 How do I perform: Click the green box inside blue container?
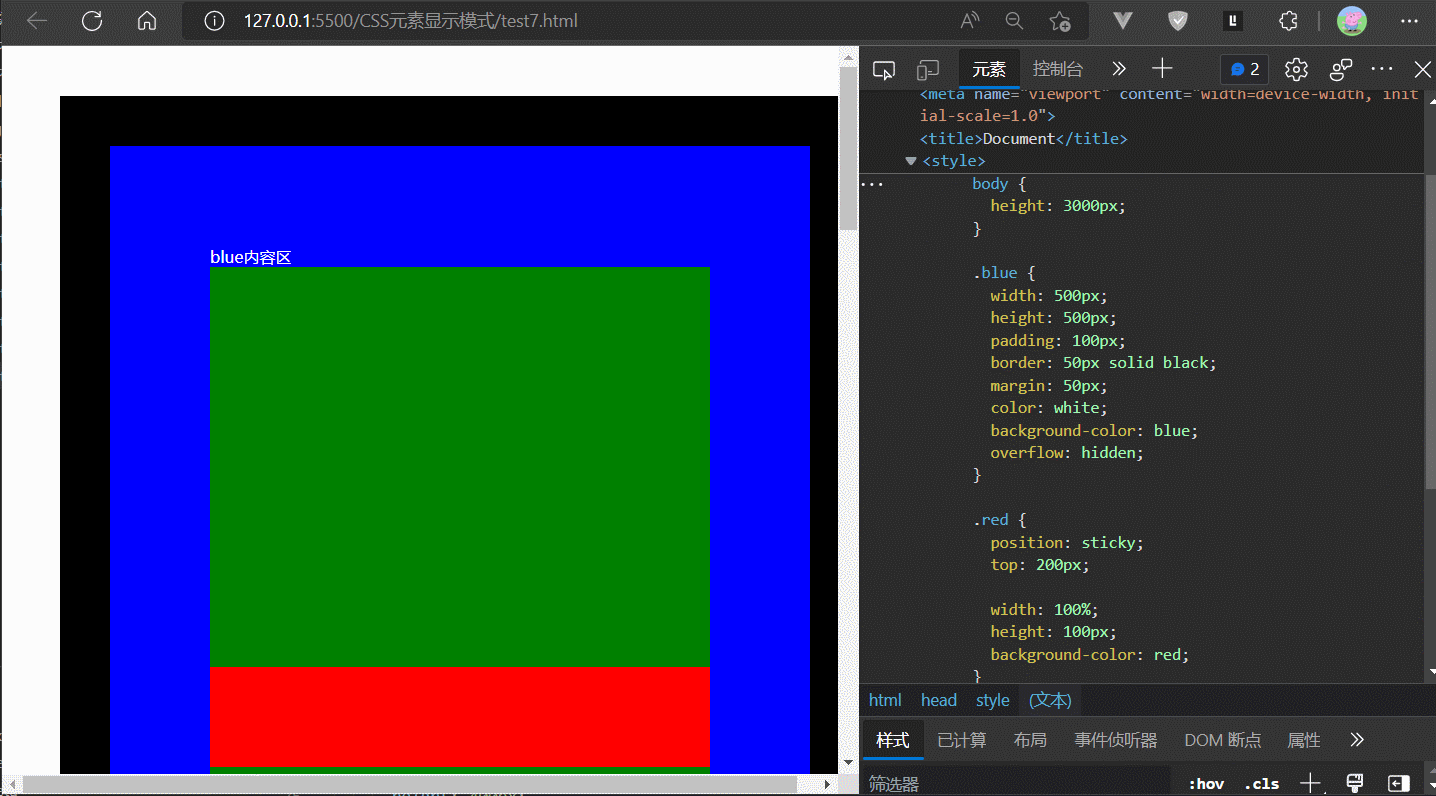(x=460, y=467)
